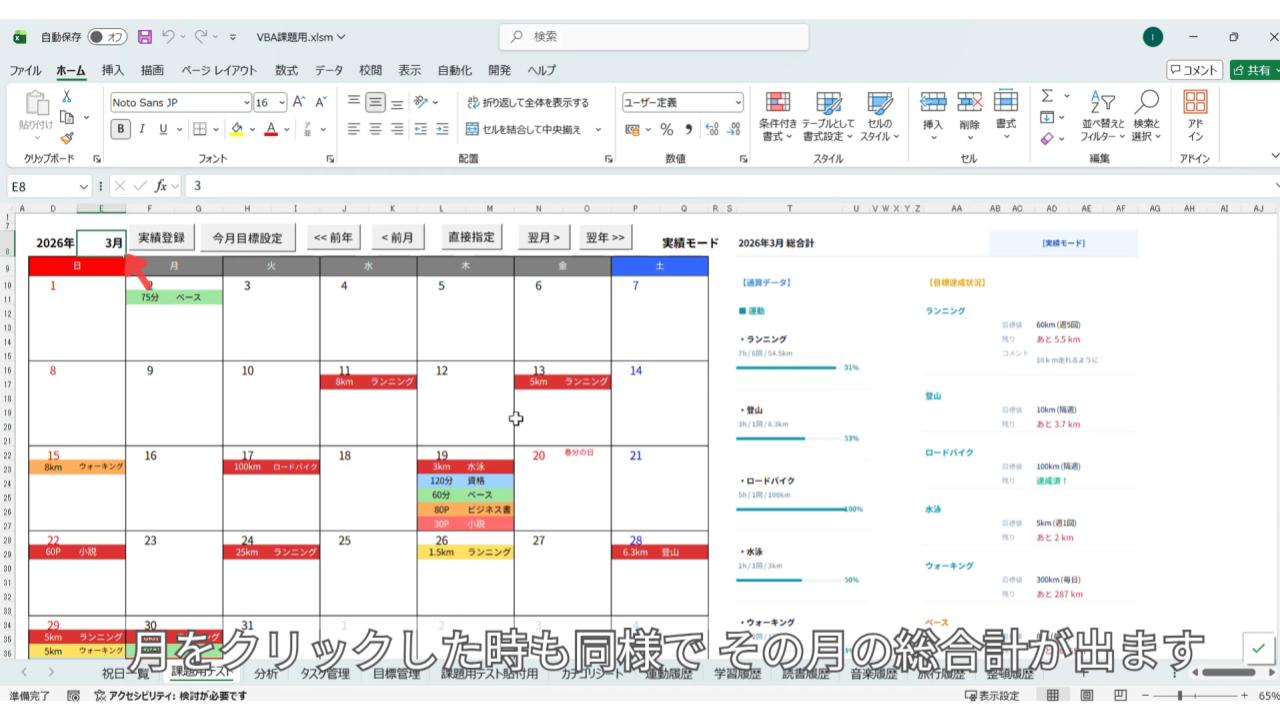Toggle Bold formatting button
The height and width of the screenshot is (720, 1280).
(x=121, y=129)
